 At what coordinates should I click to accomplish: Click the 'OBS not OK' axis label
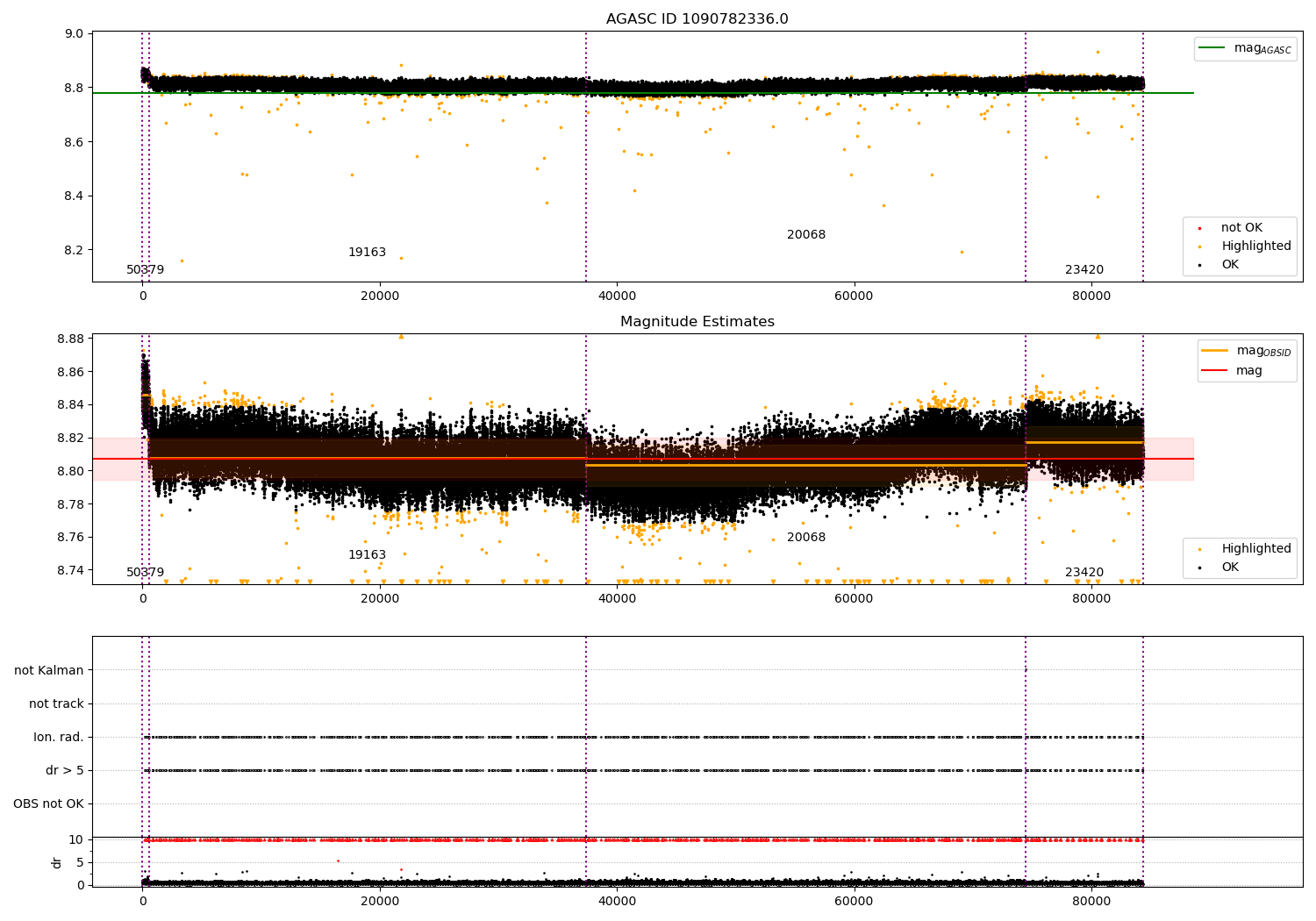tap(49, 804)
